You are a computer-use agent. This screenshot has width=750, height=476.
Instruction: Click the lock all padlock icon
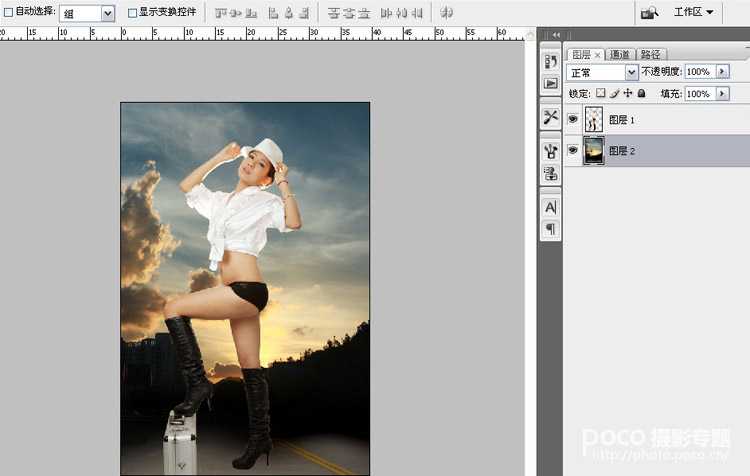[642, 93]
